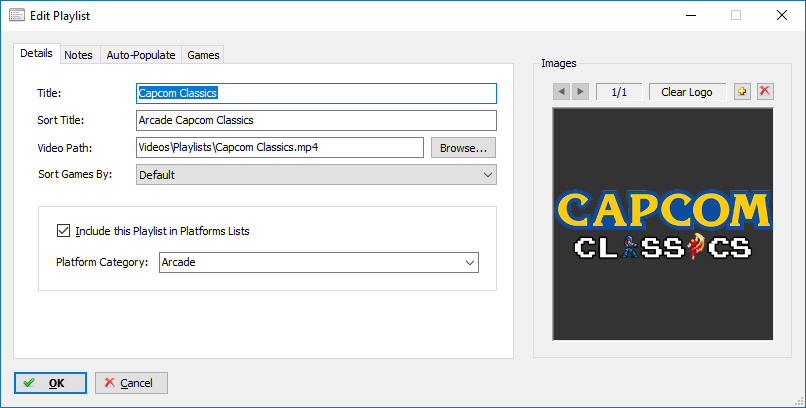Click the 'Platform Category:' label
Screen dimensions: 806x408
tap(102, 262)
